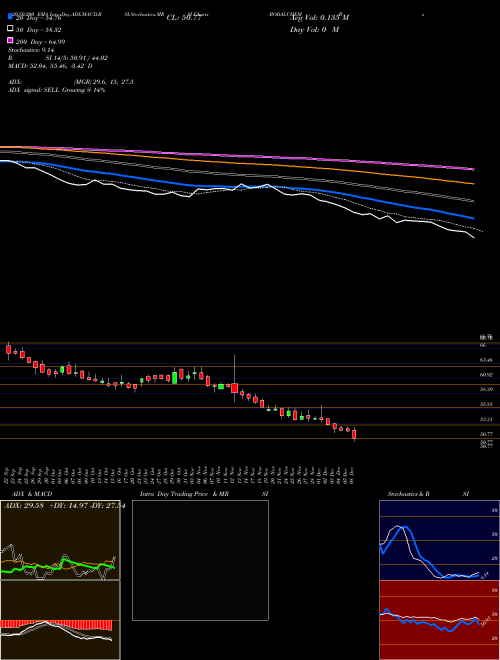Click the 'ADX signal: SELL Growing @ 14%' line
Image resolution: width=500 pixels, height=660 pixels.
[x=56, y=90]
